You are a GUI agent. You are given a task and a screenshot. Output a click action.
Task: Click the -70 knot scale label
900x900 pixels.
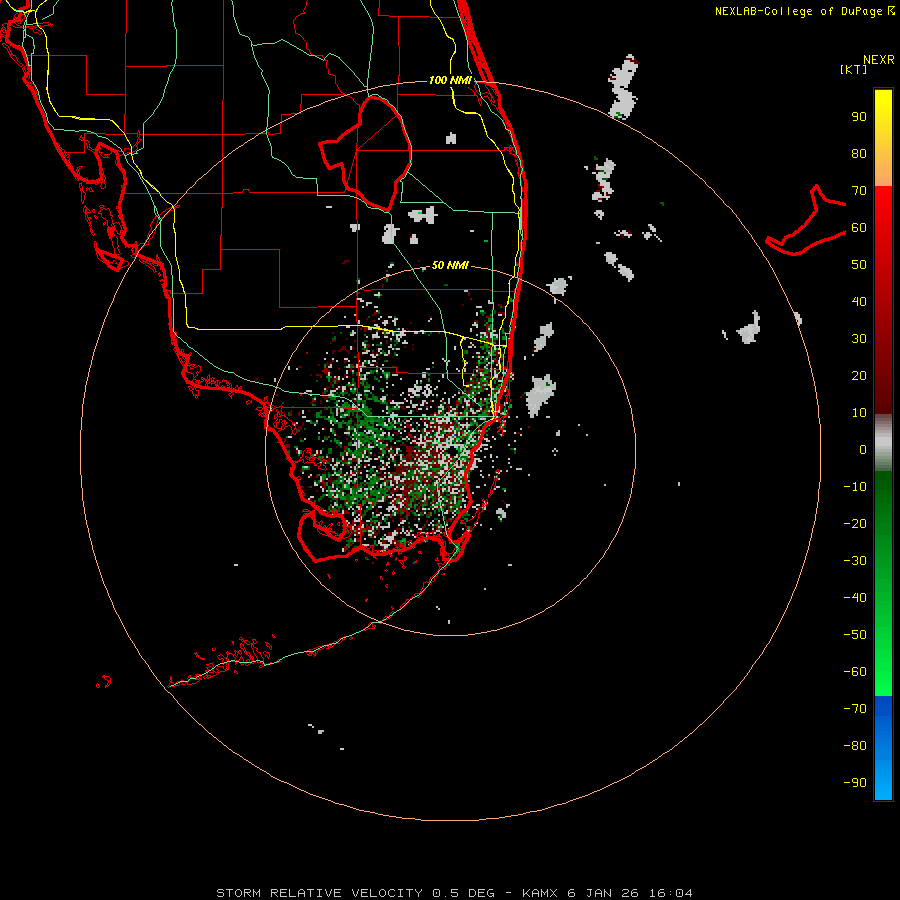855,709
